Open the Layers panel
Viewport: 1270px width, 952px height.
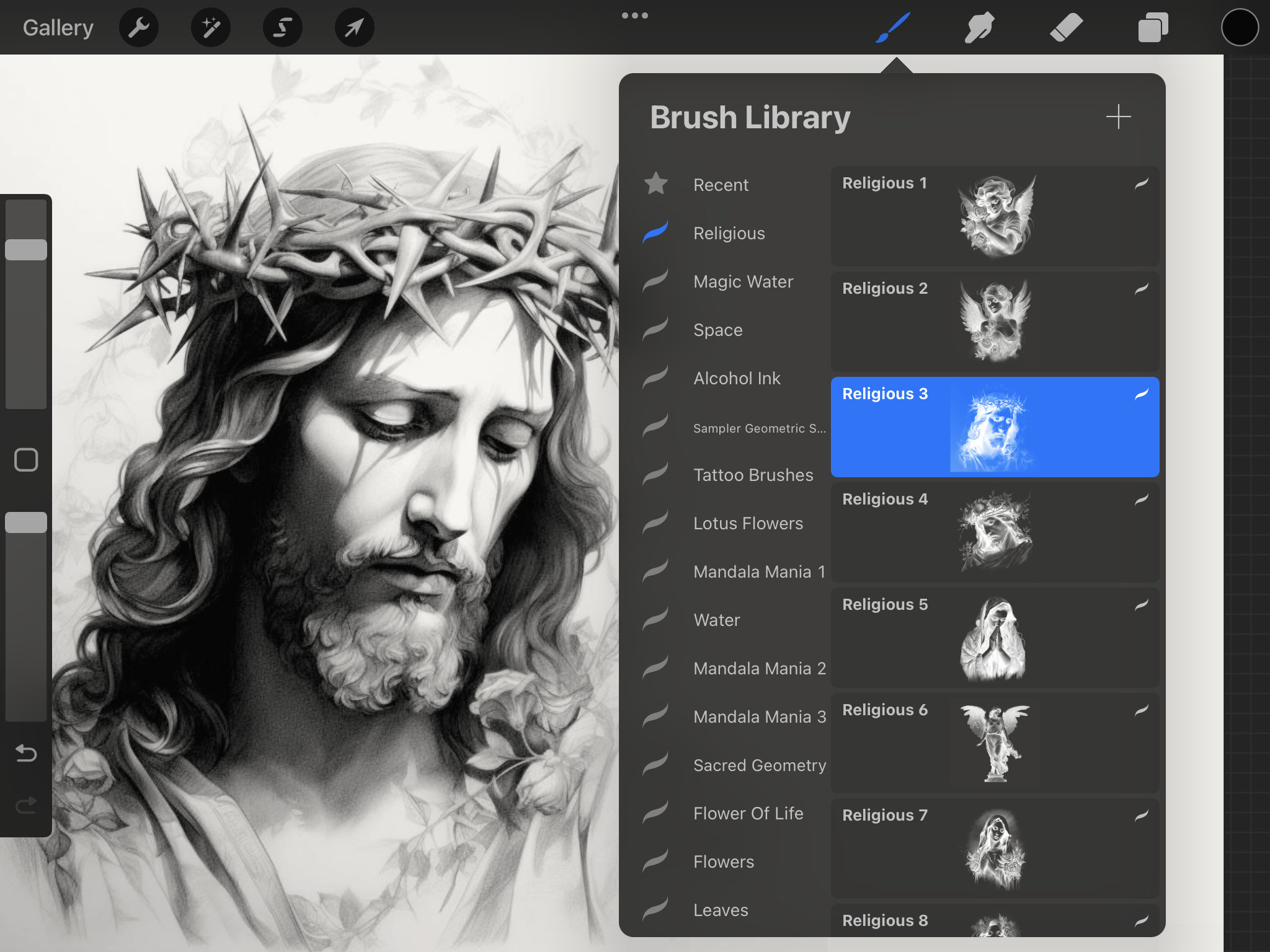(x=1153, y=28)
